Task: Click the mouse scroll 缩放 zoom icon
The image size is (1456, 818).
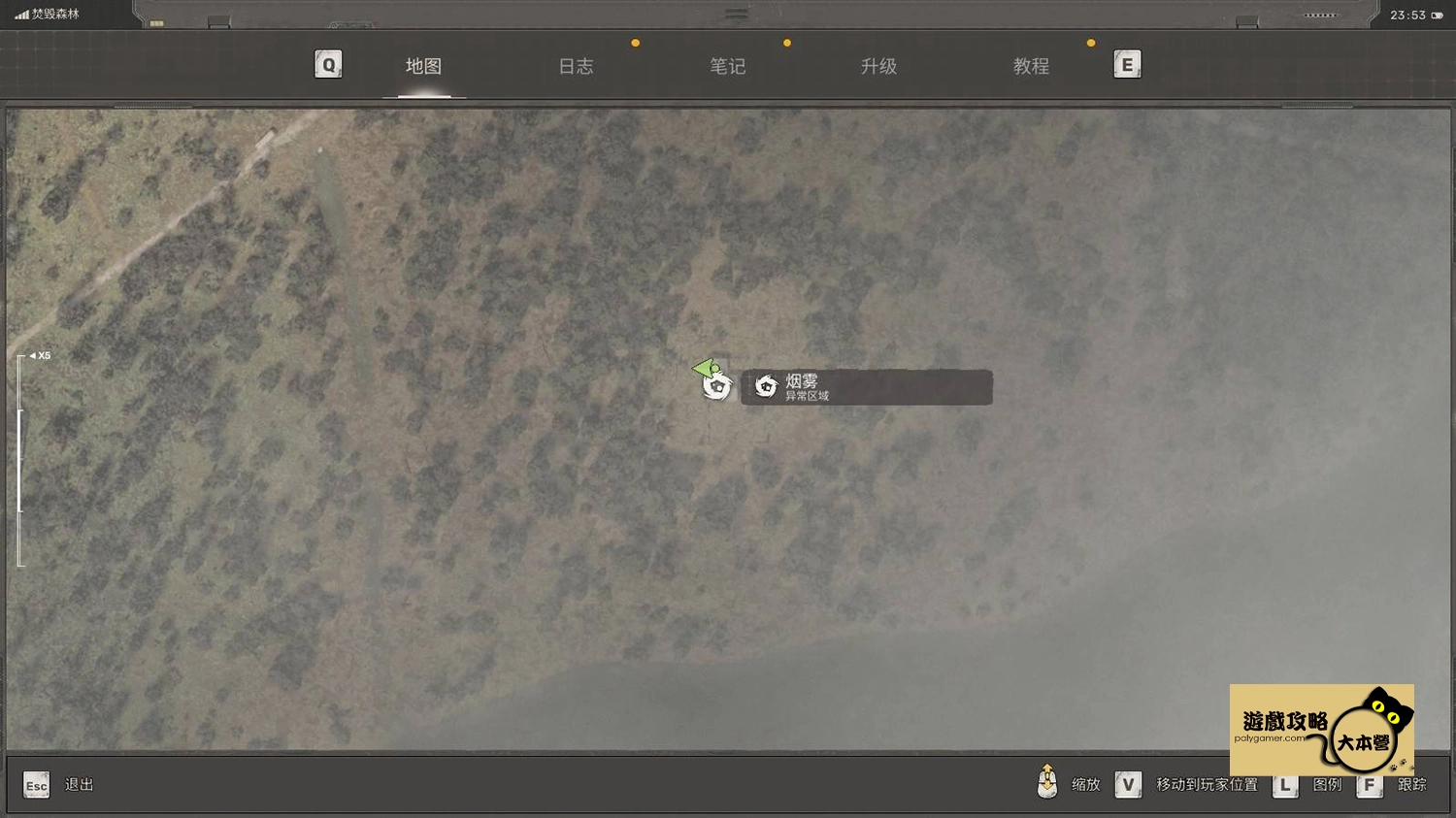Action: point(1047,782)
